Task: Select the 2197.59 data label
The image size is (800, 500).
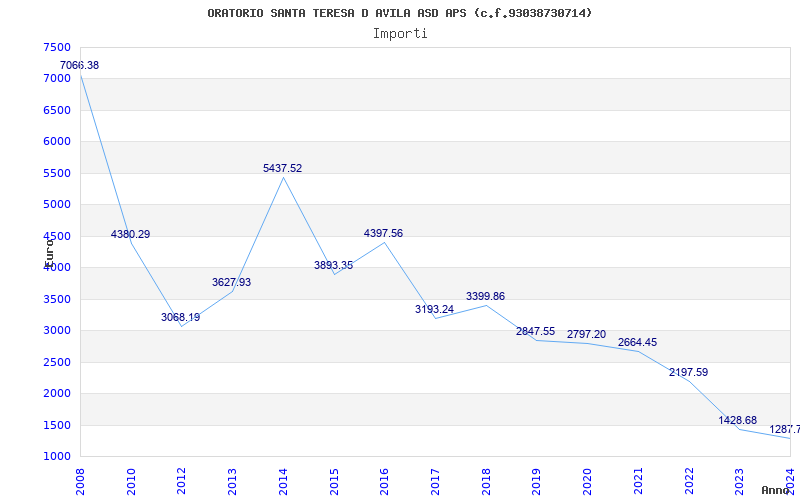Action: pos(688,372)
